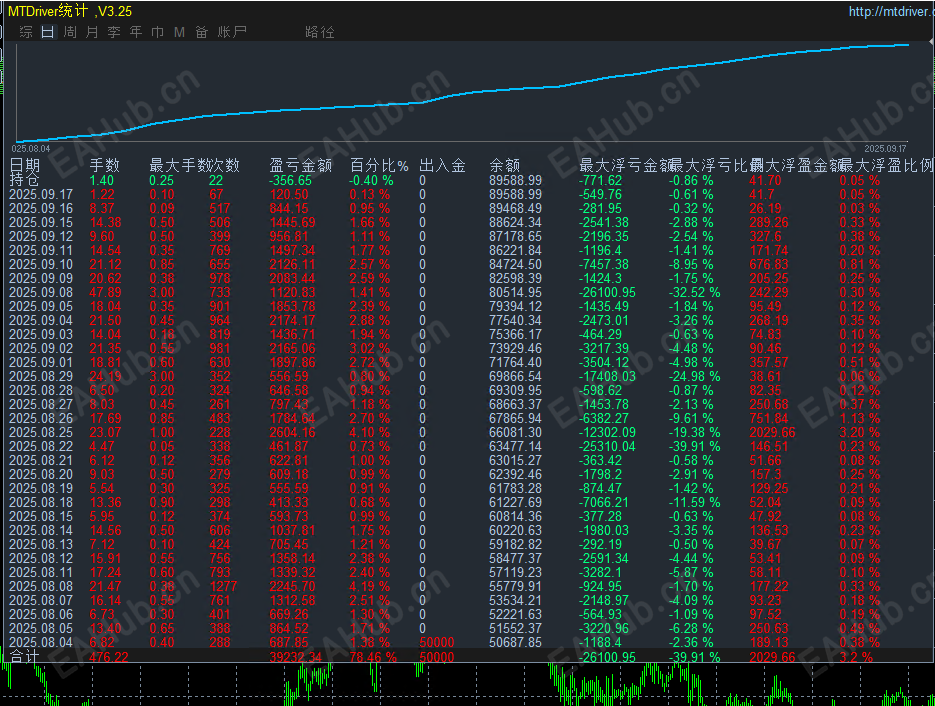The image size is (935, 706).
Task: Click balance 58477.37 in 2025.08.12 row
Action: tap(515, 559)
